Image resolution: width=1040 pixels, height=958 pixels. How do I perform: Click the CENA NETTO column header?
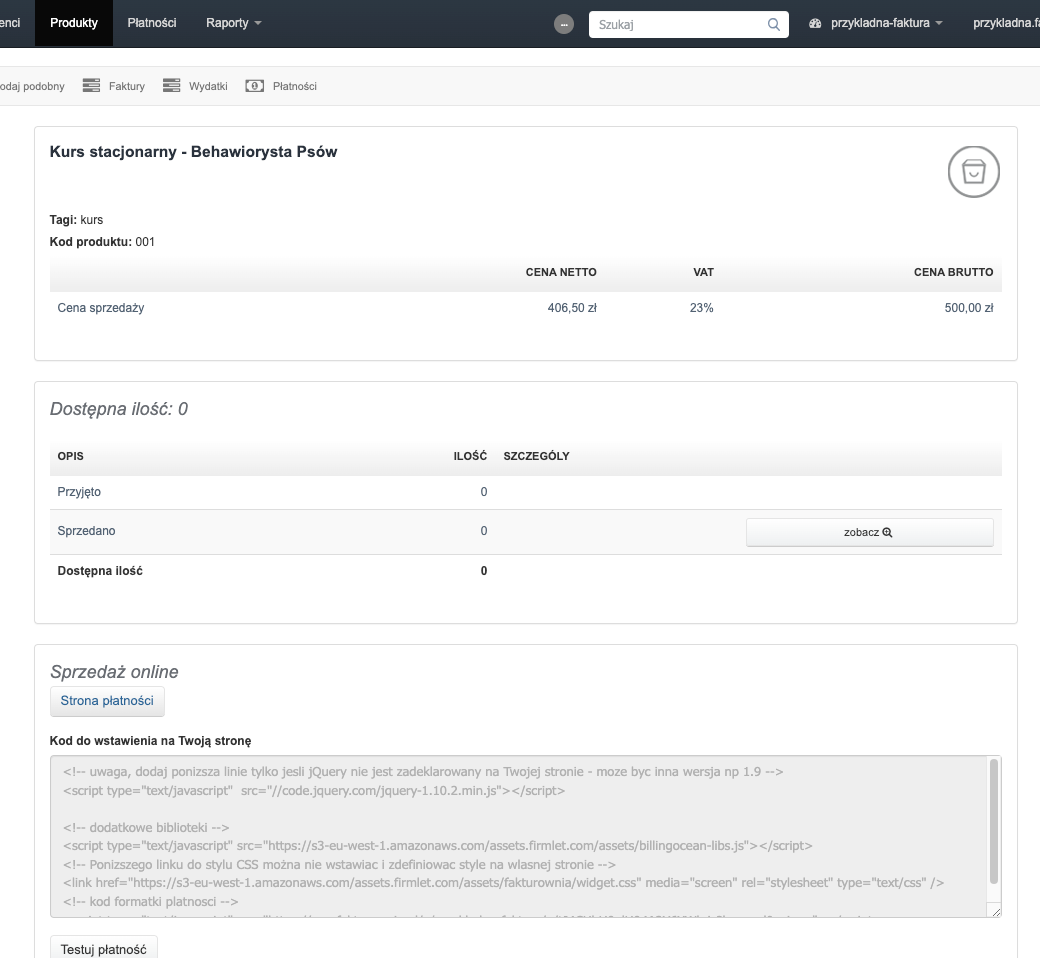pos(561,272)
